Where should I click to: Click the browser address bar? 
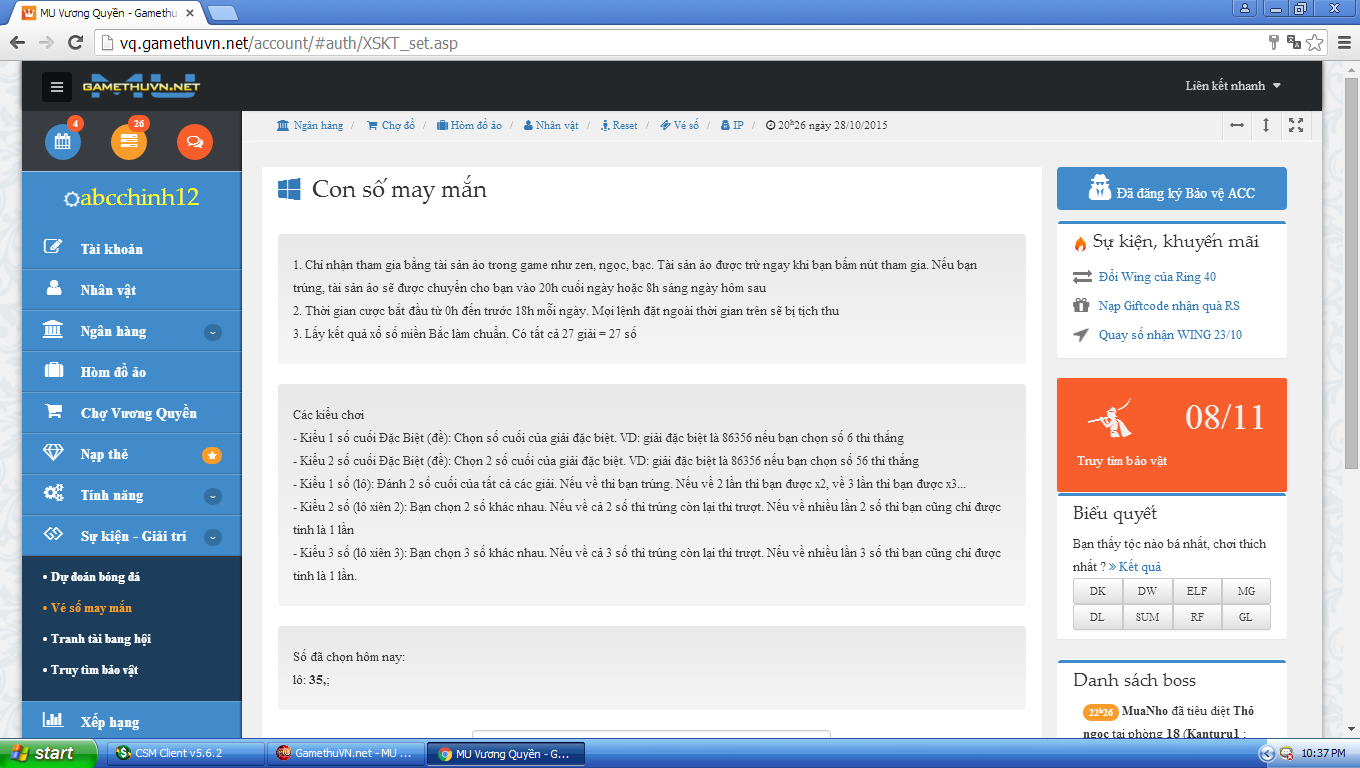coord(680,43)
